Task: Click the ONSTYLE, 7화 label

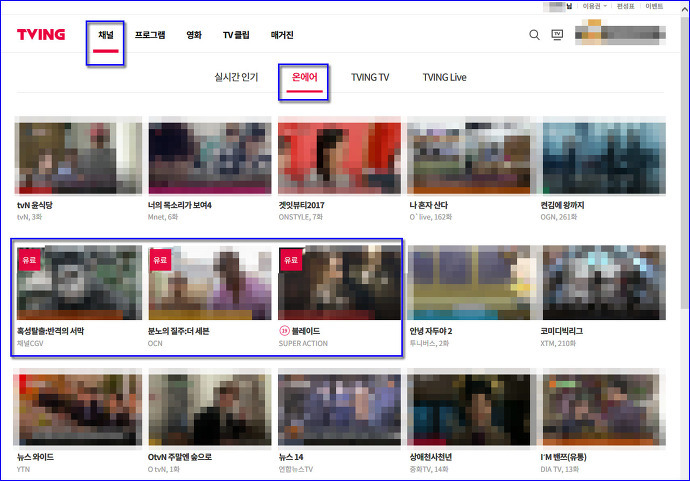Action: pyautogui.click(x=301, y=217)
